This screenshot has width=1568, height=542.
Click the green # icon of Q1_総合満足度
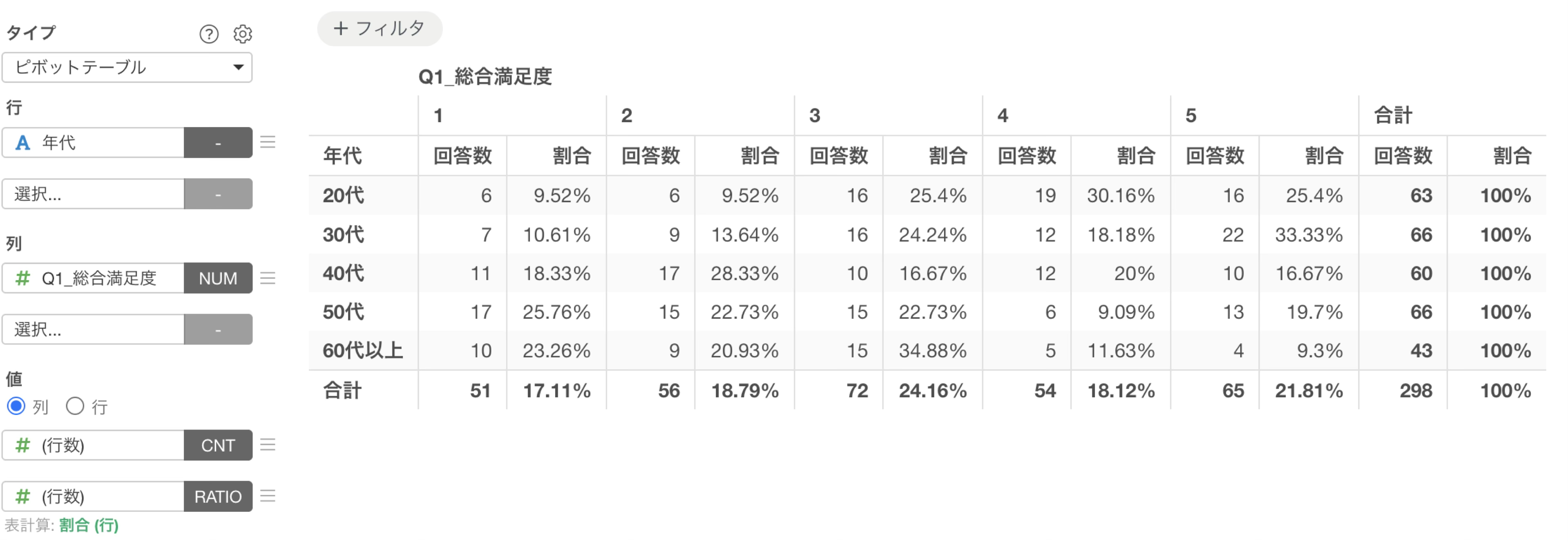point(22,278)
